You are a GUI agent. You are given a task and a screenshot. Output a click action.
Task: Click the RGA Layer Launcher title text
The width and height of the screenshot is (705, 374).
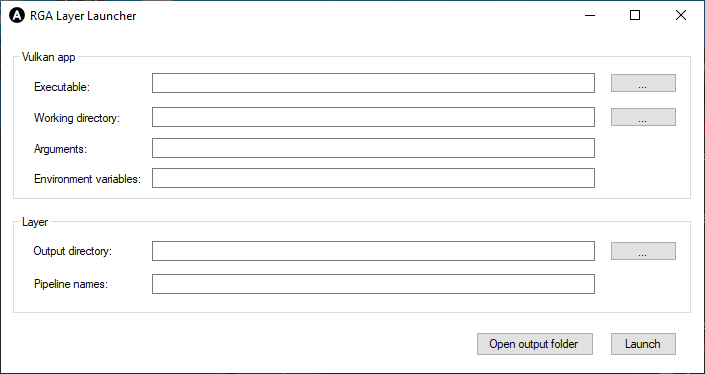point(83,16)
